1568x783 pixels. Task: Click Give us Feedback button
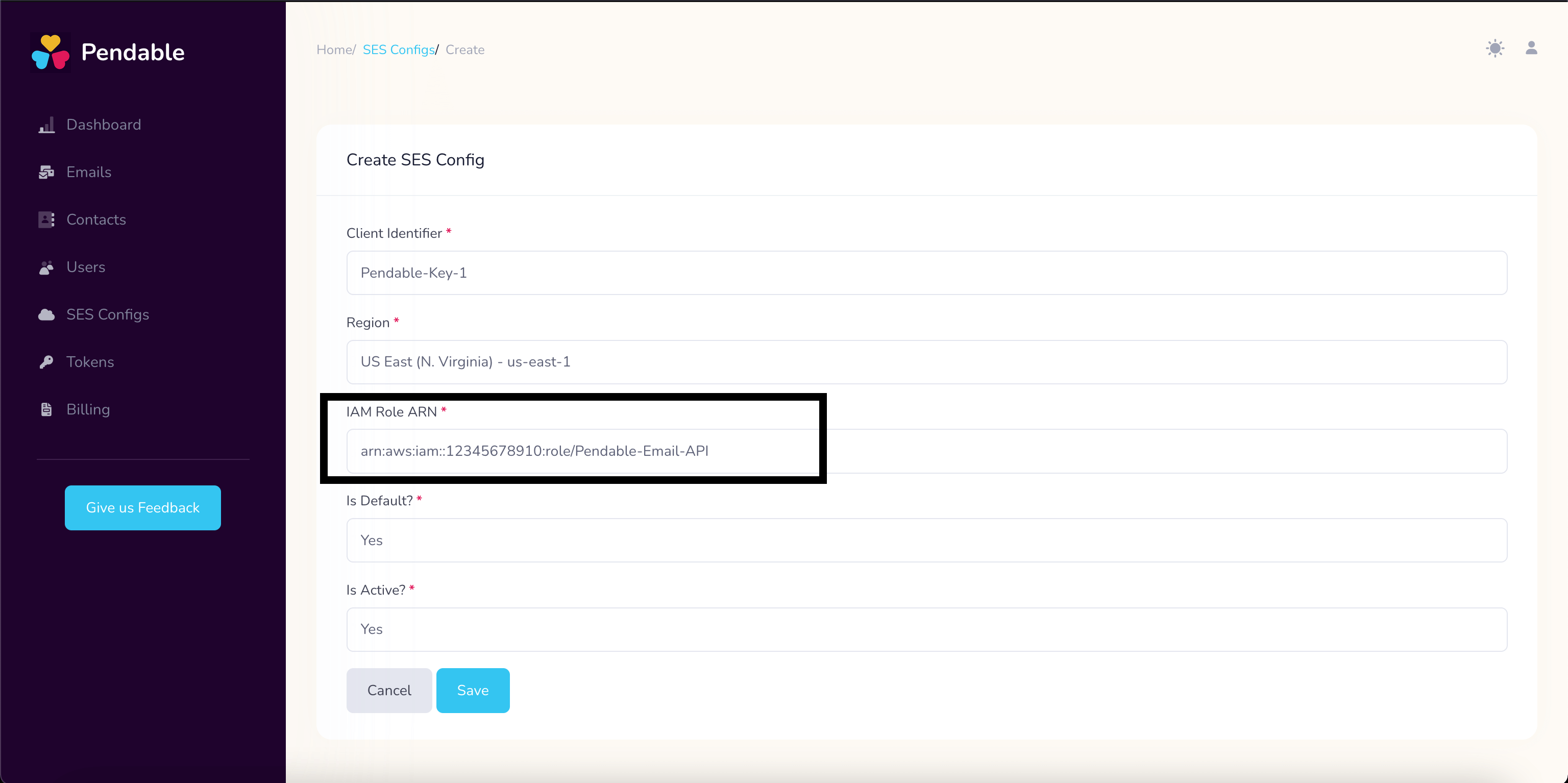(143, 507)
